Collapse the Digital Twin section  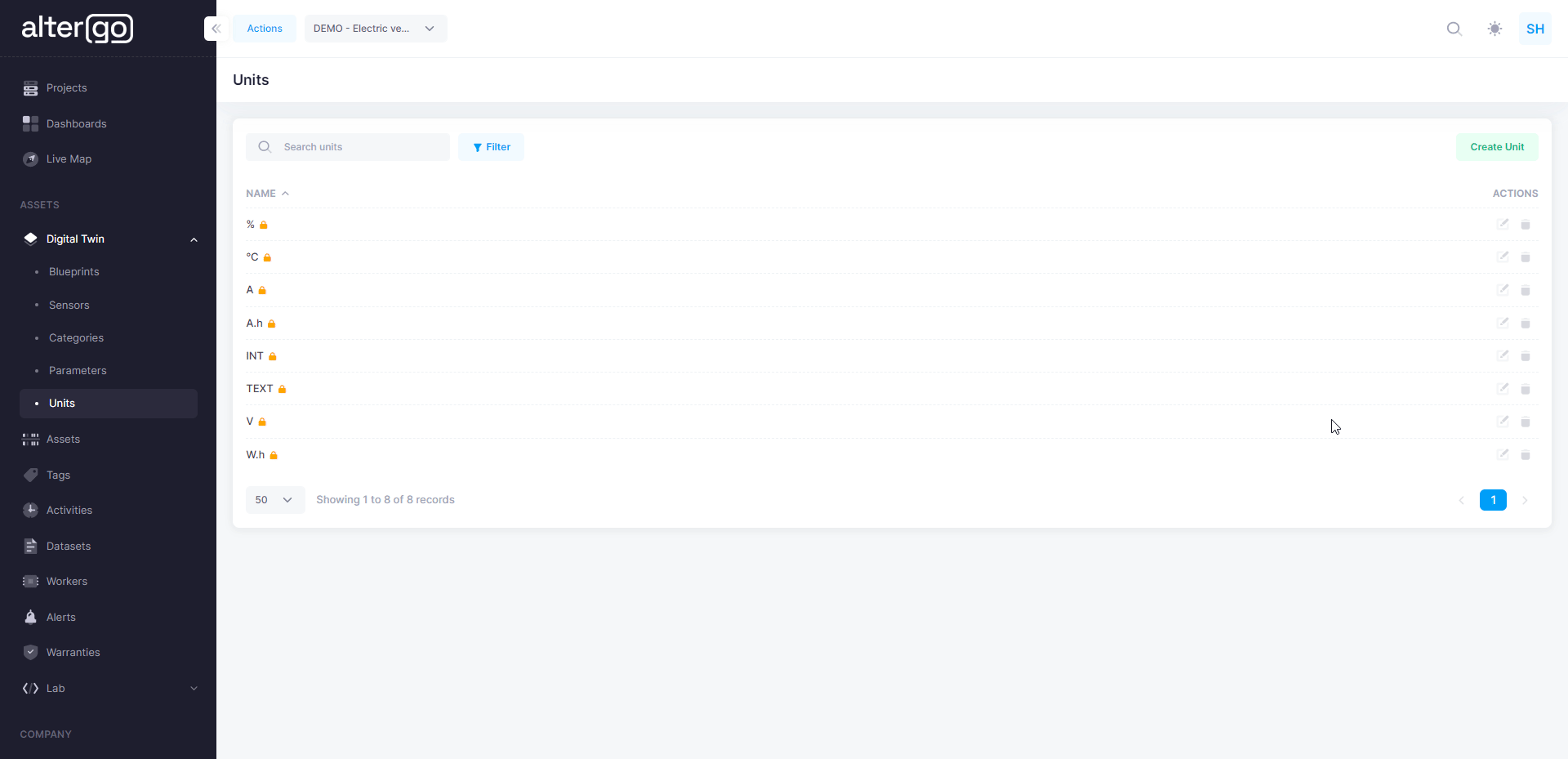point(194,239)
